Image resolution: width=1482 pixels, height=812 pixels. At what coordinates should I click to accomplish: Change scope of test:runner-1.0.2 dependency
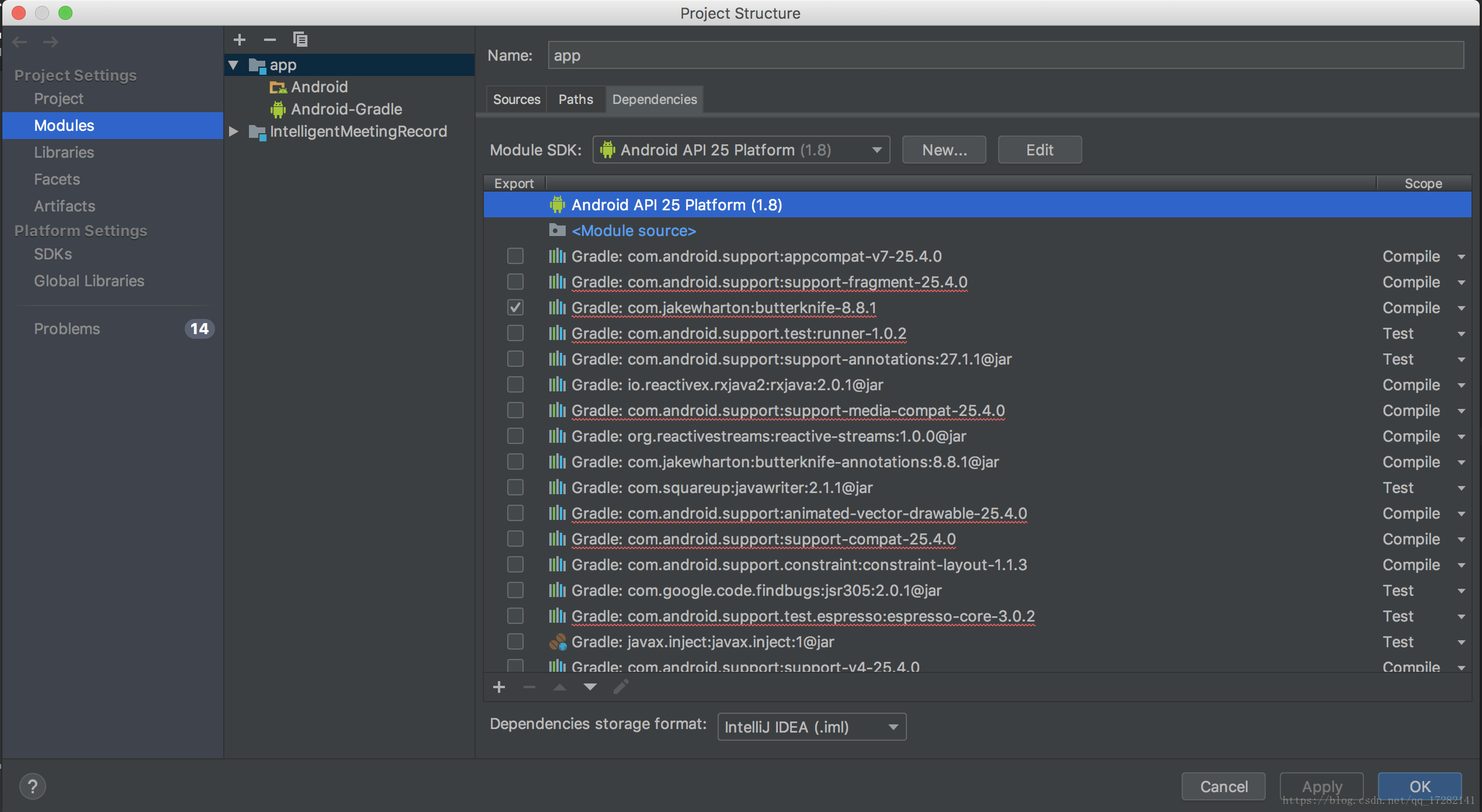(1424, 334)
